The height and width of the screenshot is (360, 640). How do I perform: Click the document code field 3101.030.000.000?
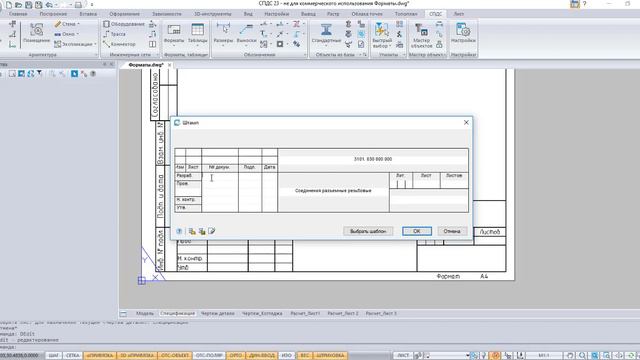(x=373, y=159)
